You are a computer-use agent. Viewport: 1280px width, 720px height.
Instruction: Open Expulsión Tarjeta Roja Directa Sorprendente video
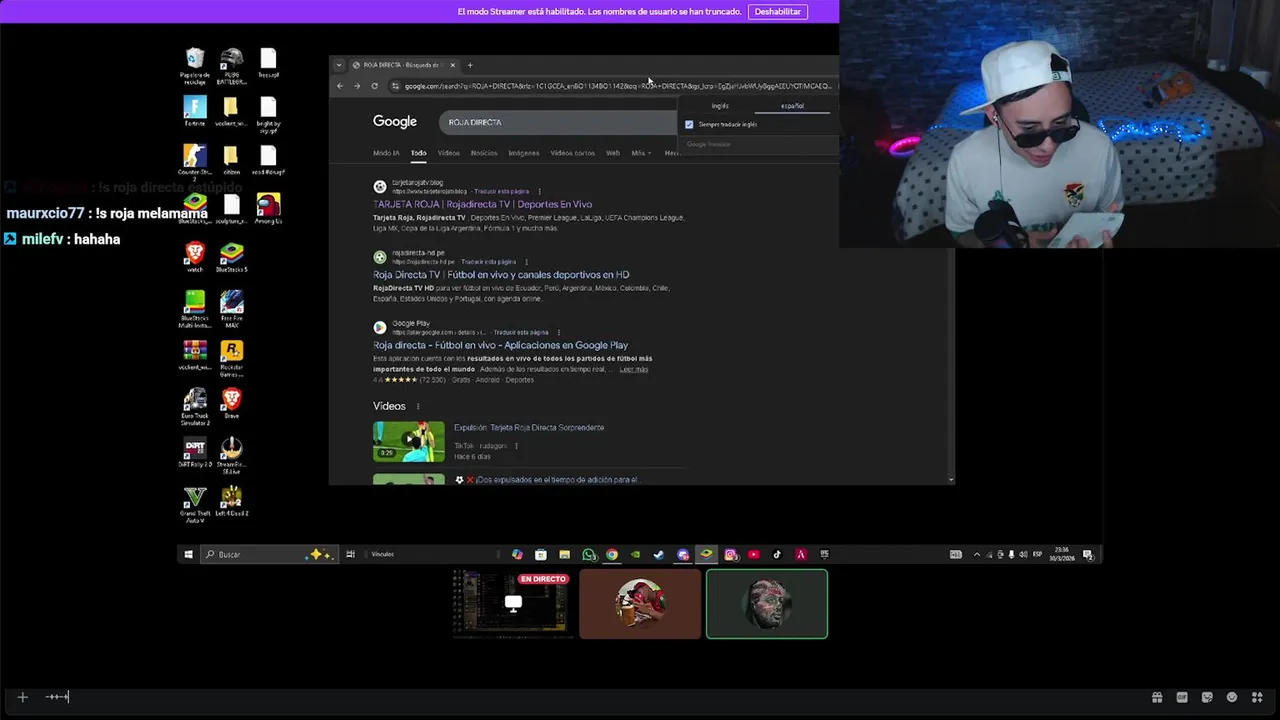coord(529,427)
